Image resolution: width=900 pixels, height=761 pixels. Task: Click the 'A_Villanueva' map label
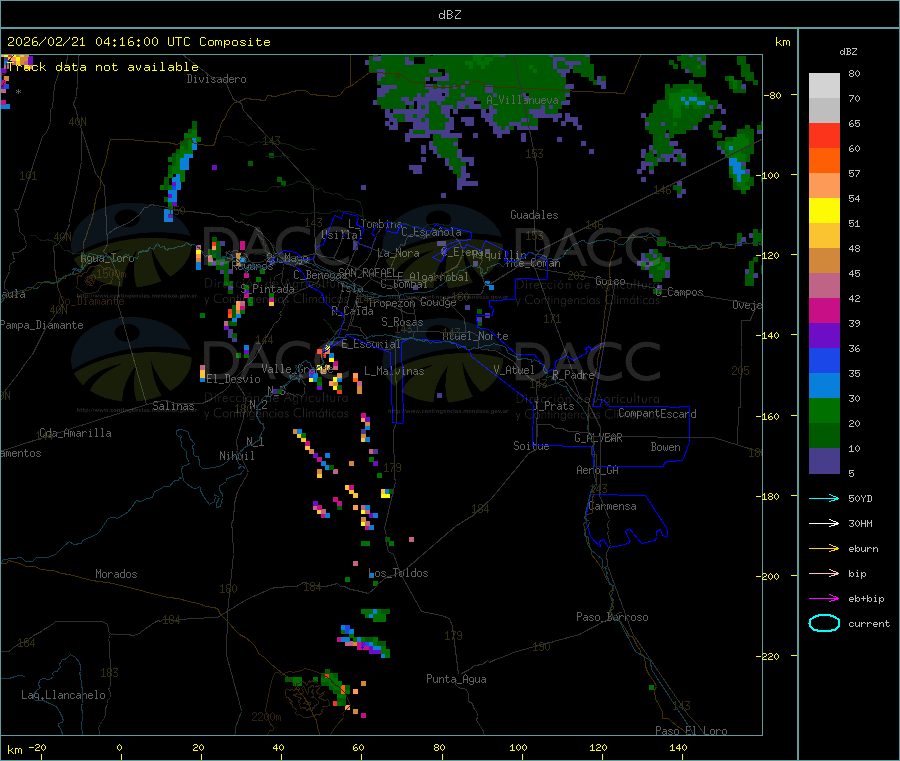click(x=522, y=100)
